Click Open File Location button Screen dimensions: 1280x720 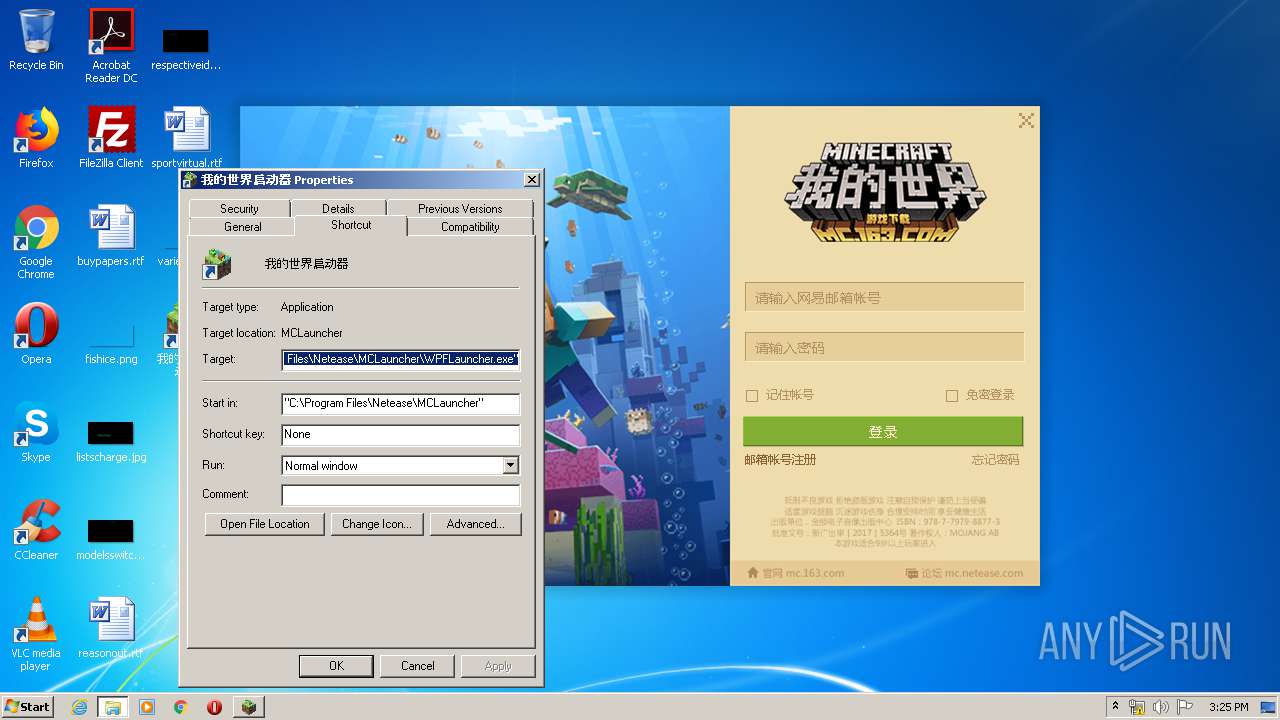click(265, 524)
